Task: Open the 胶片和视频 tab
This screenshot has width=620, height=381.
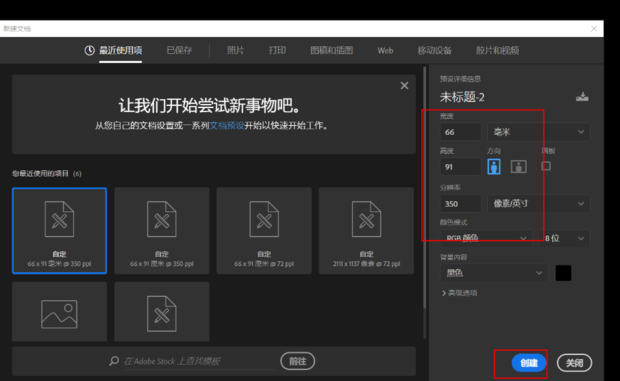Action: (497, 50)
